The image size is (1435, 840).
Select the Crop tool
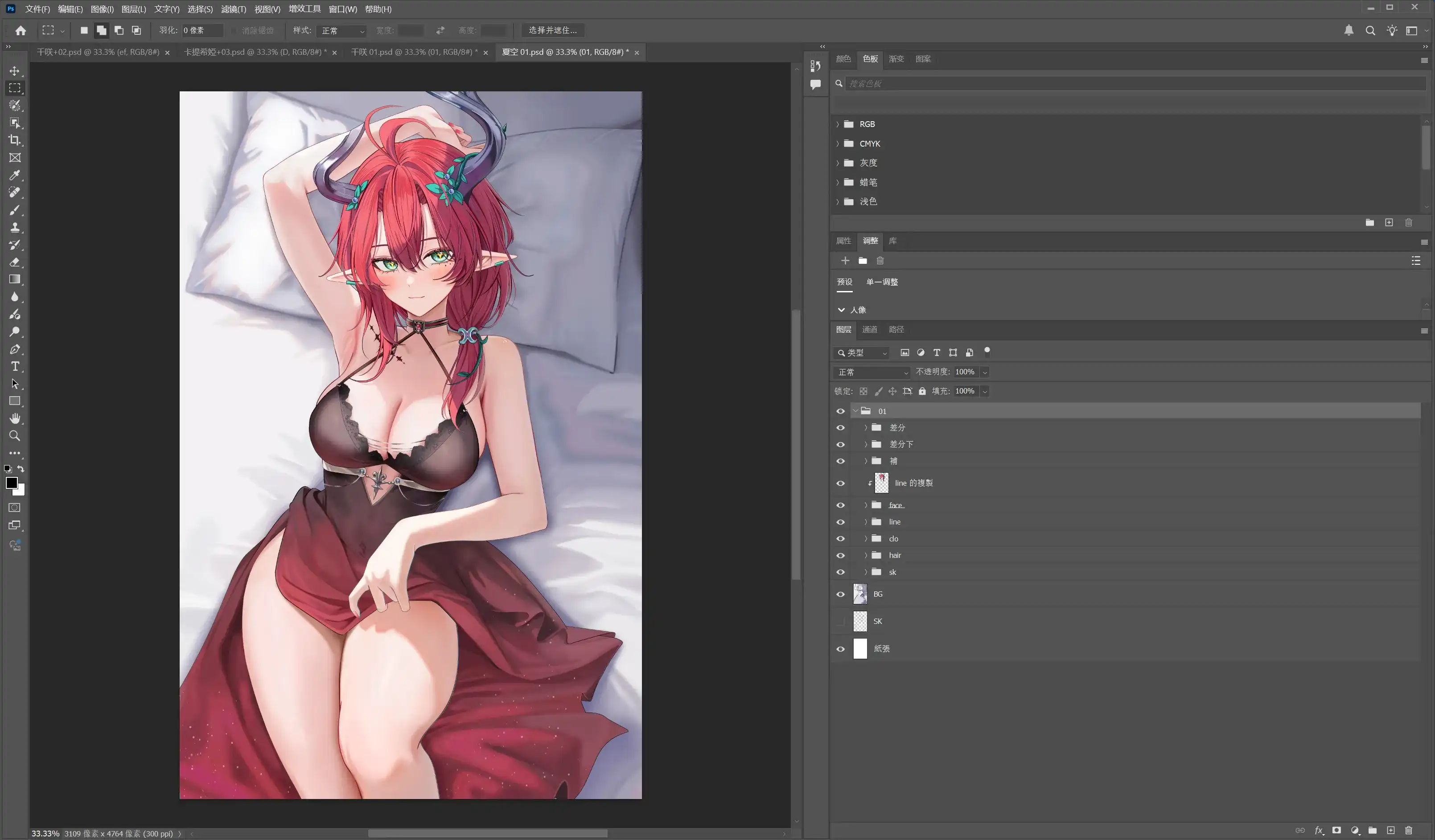pyautogui.click(x=15, y=140)
